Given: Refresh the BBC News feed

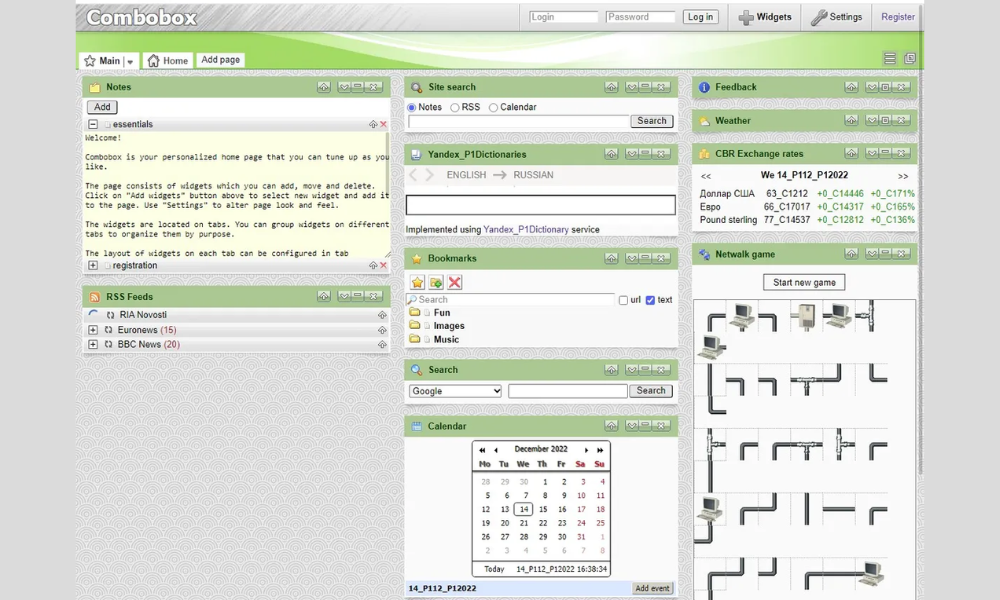Looking at the screenshot, I should pyautogui.click(x=108, y=344).
